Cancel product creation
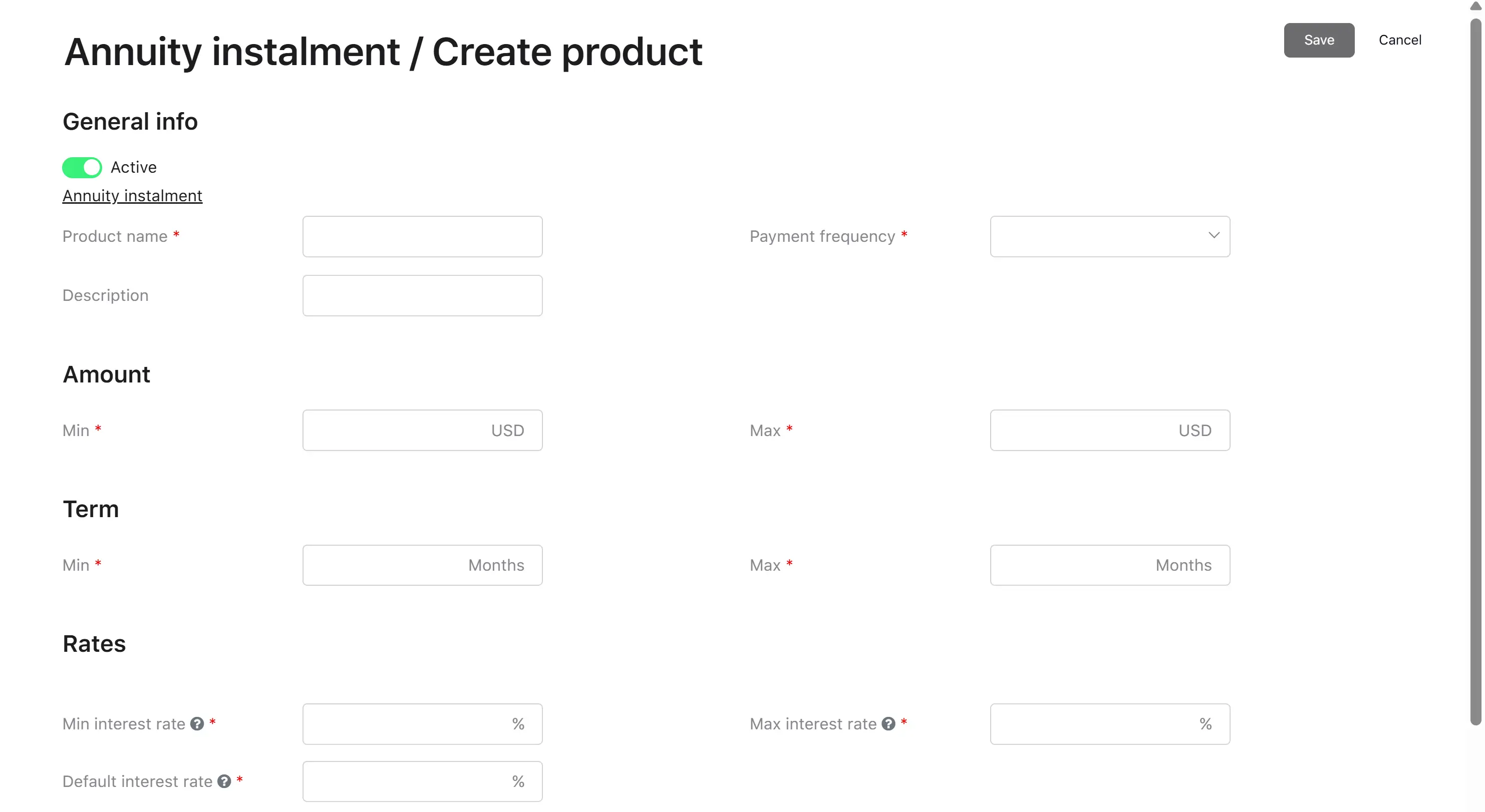This screenshot has height=812, width=1485. (1400, 41)
